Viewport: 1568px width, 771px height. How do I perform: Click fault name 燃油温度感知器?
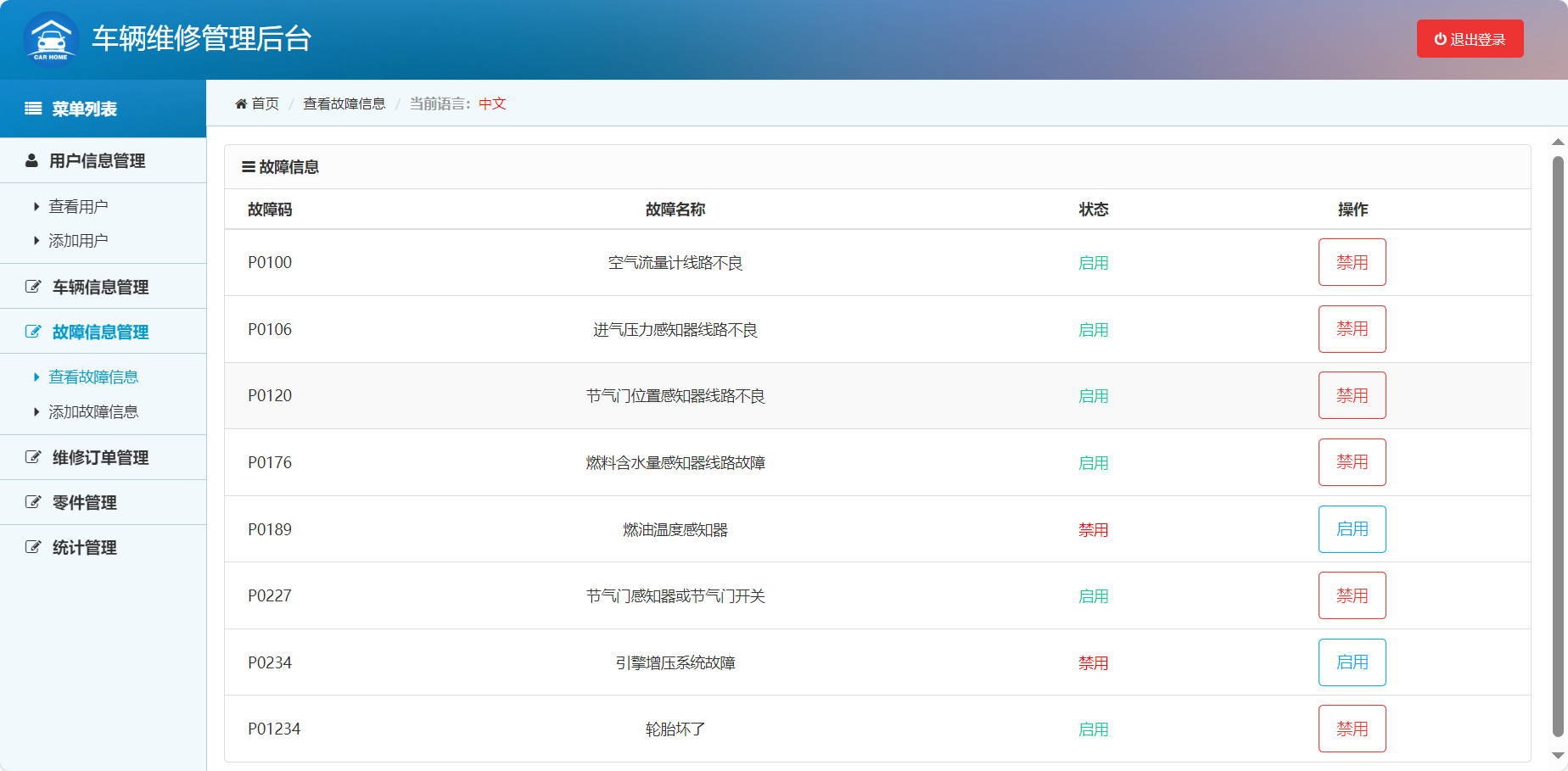pos(675,530)
